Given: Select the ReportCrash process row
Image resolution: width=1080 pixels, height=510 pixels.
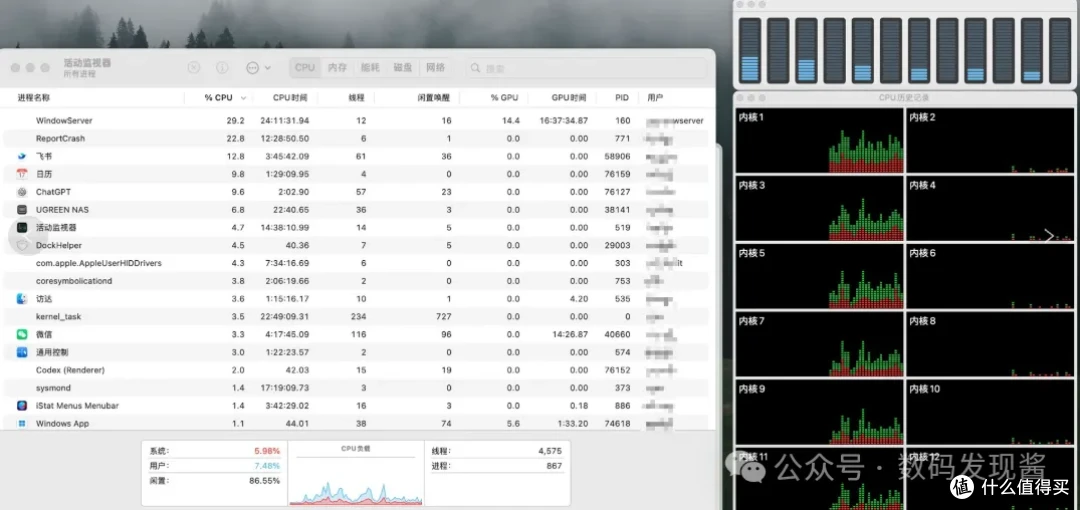Looking at the screenshot, I should pyautogui.click(x=356, y=138).
